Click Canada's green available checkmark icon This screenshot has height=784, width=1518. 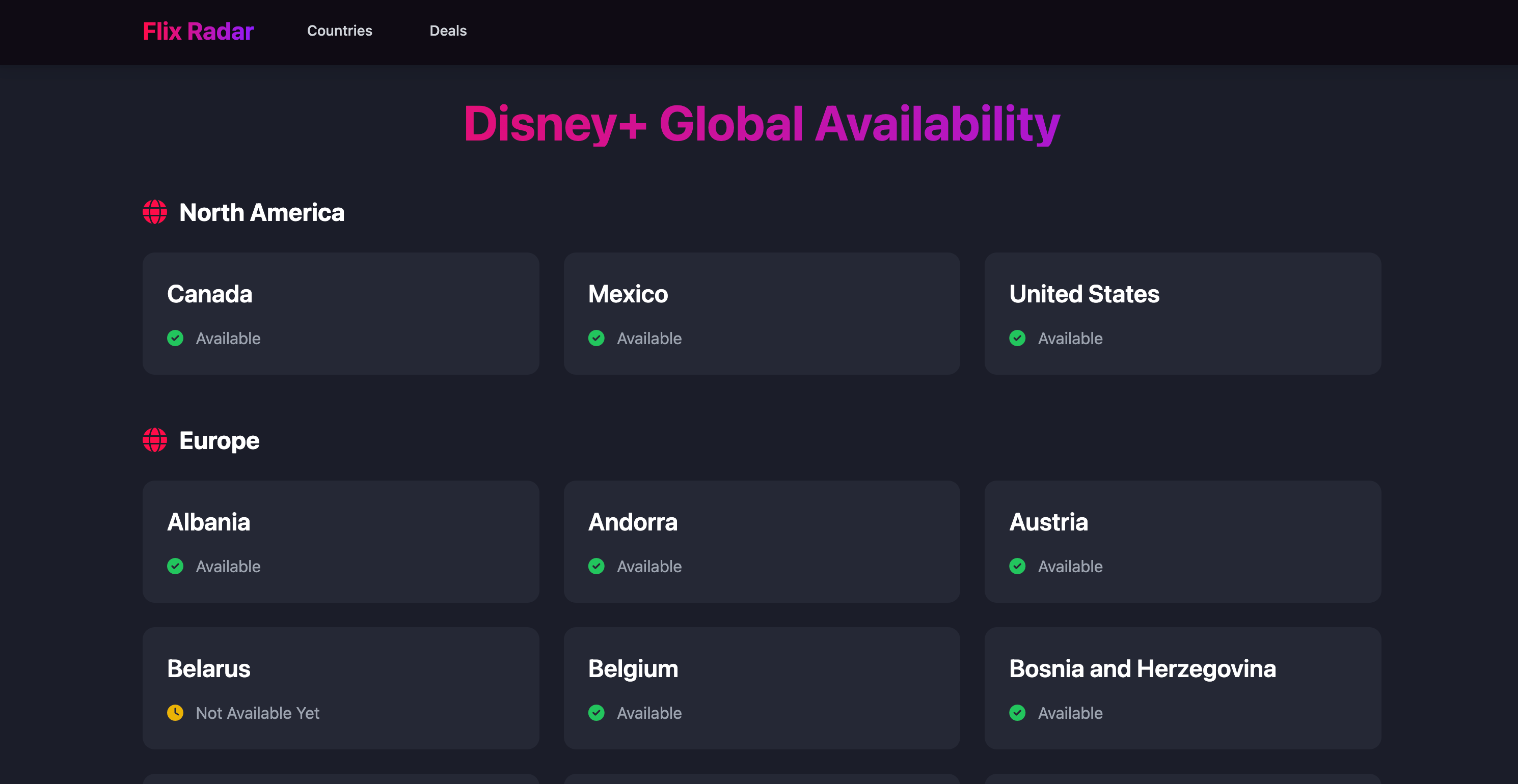[x=175, y=338]
